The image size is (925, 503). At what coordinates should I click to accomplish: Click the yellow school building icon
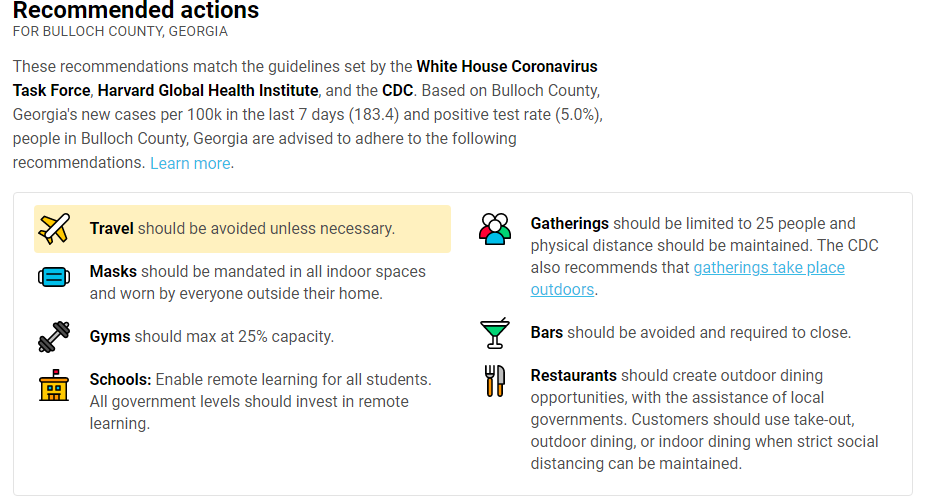(x=54, y=386)
